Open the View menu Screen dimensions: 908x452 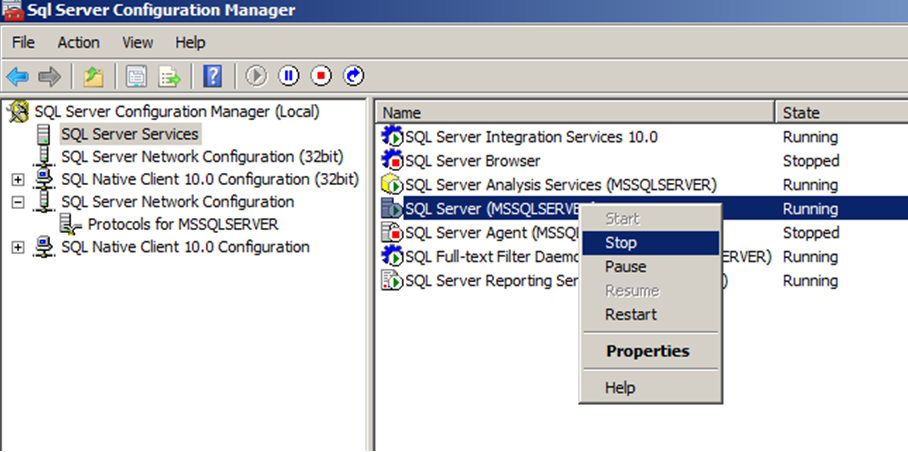coord(137,42)
